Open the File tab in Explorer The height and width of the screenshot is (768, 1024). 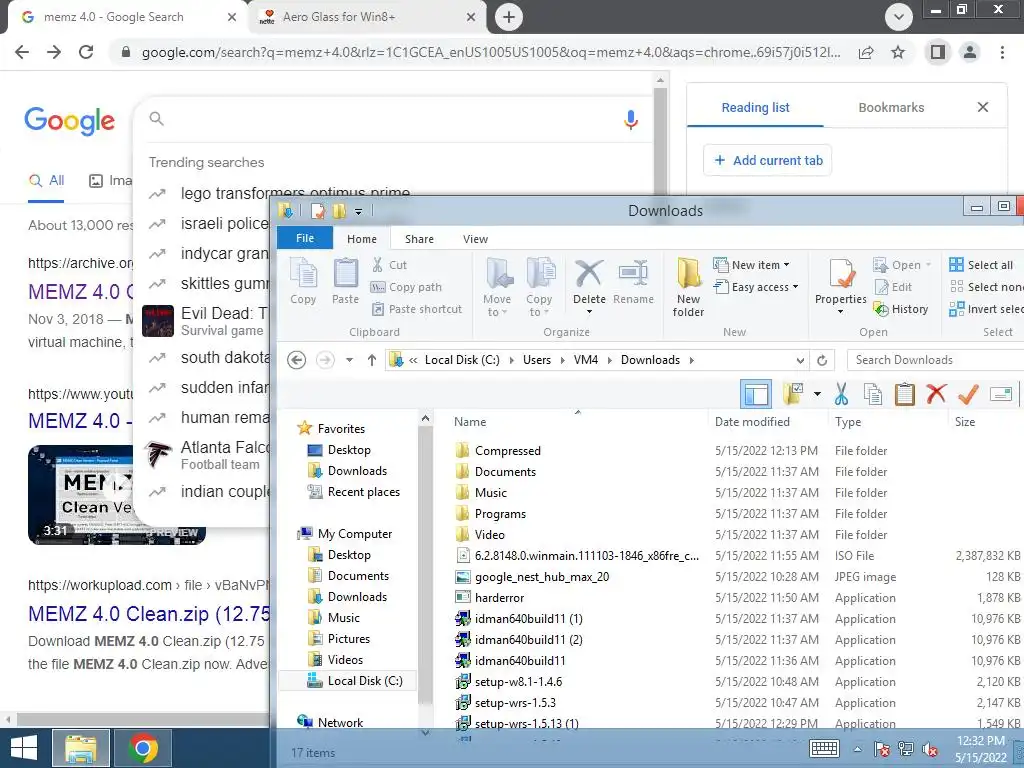coord(305,238)
